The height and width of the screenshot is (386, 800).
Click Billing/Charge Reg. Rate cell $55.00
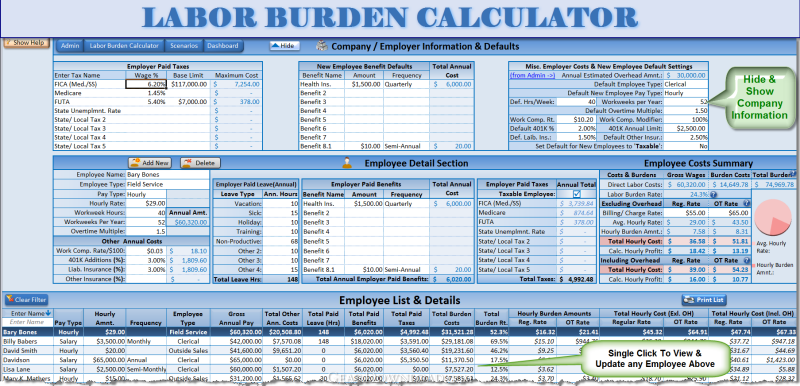point(685,213)
